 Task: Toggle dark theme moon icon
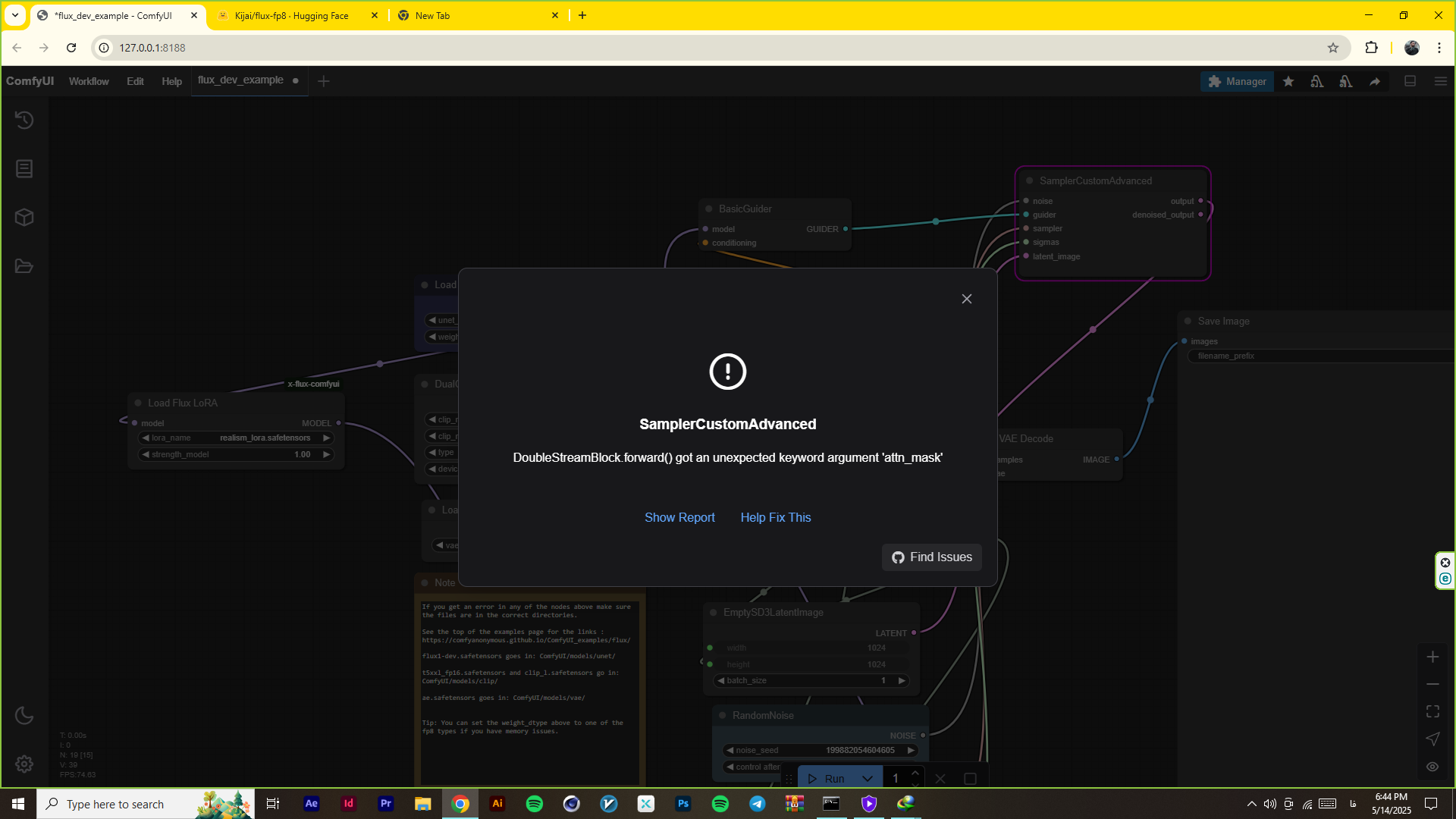(x=24, y=715)
